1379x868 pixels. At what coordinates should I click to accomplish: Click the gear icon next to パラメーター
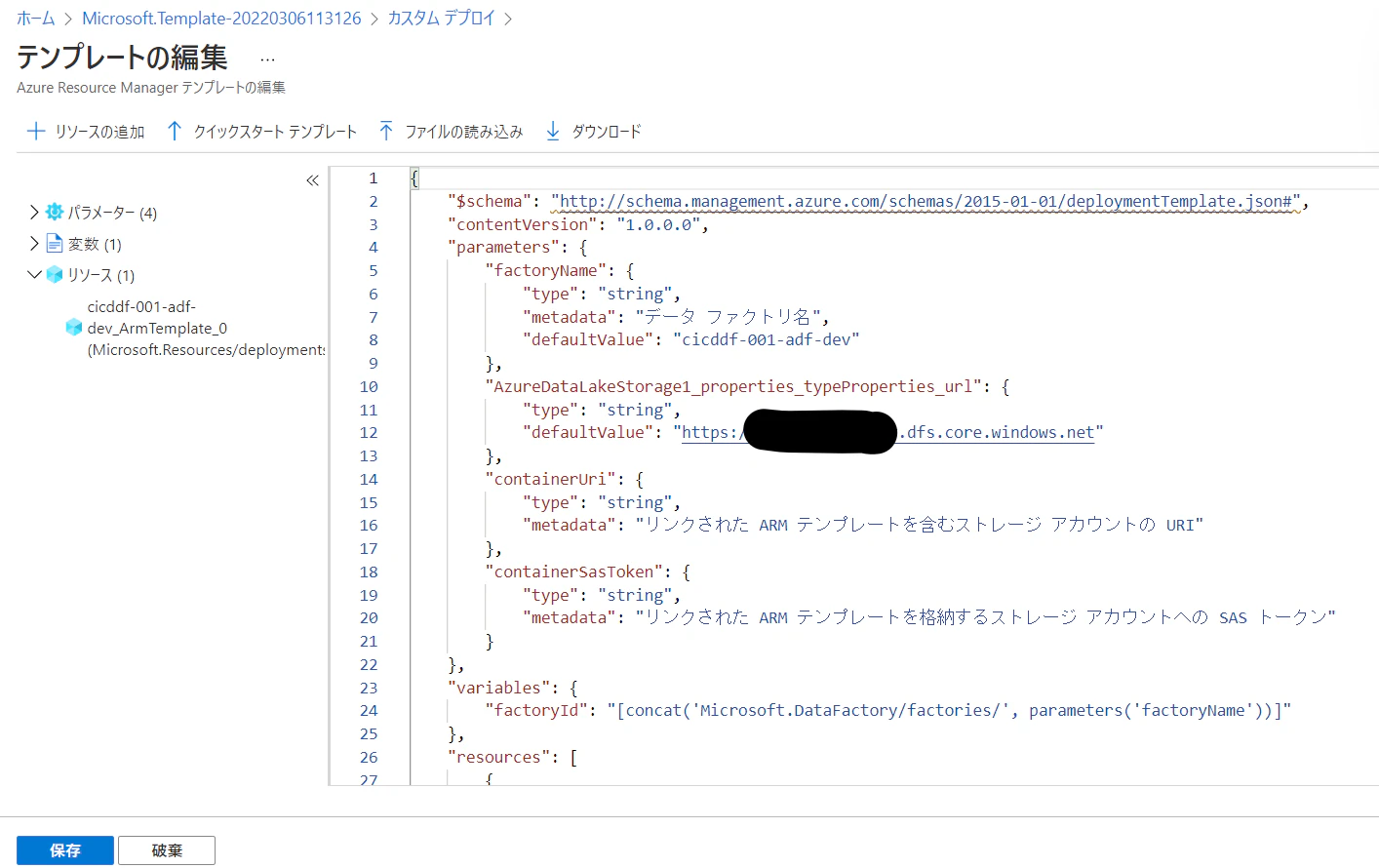pyautogui.click(x=55, y=212)
